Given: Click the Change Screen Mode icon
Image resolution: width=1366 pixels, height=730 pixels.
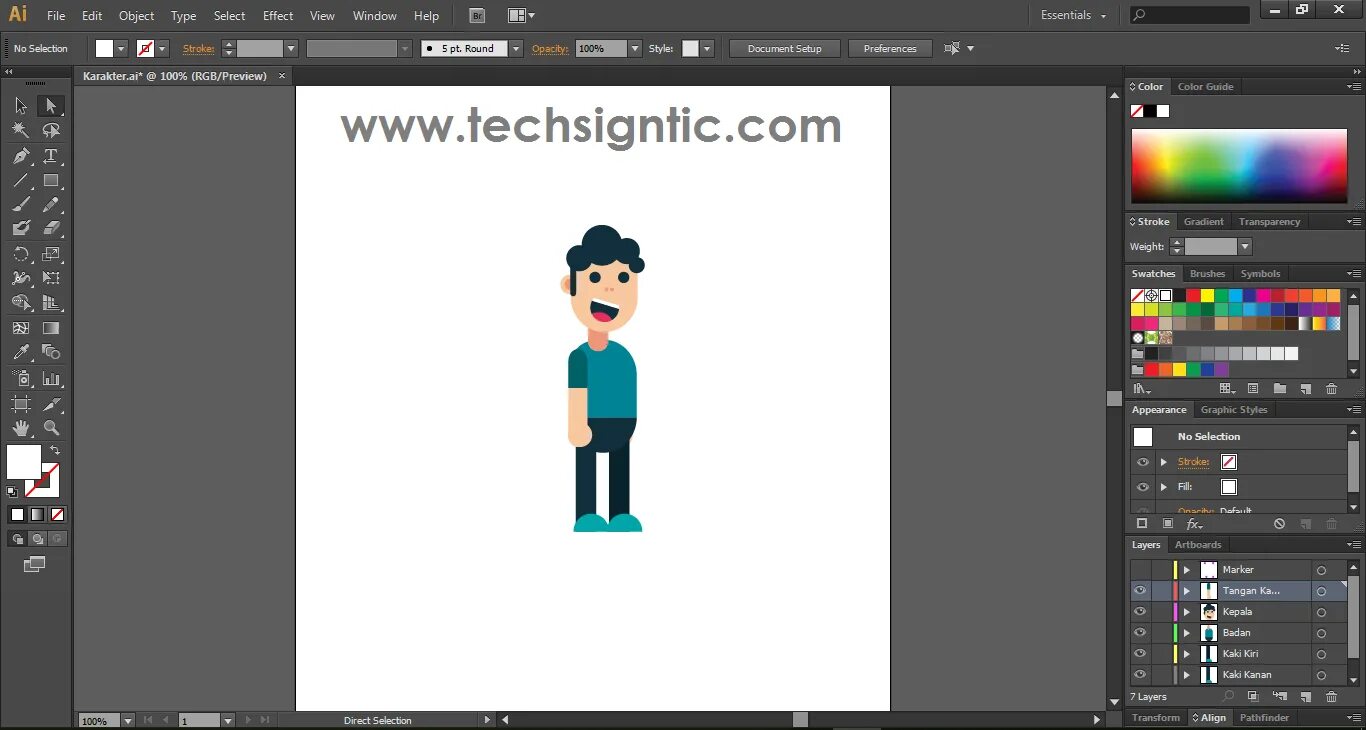Looking at the screenshot, I should pyautogui.click(x=35, y=564).
